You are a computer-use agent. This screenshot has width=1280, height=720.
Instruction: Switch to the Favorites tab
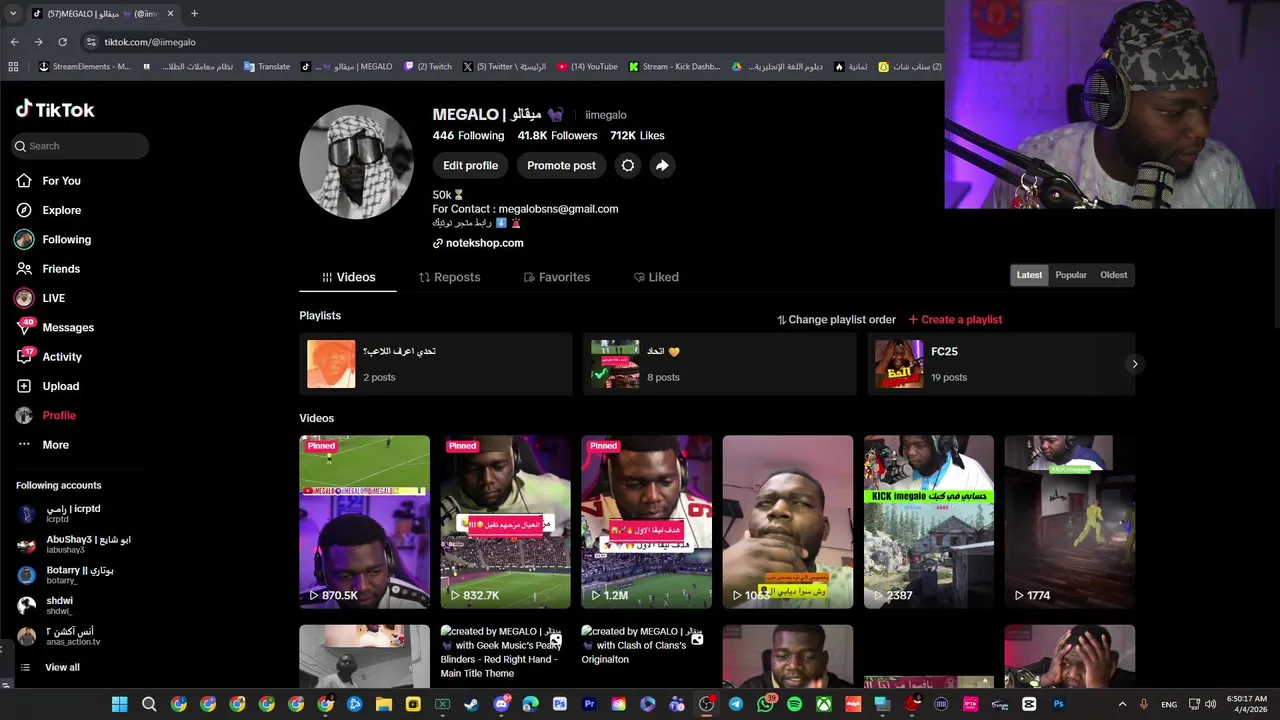tap(557, 277)
